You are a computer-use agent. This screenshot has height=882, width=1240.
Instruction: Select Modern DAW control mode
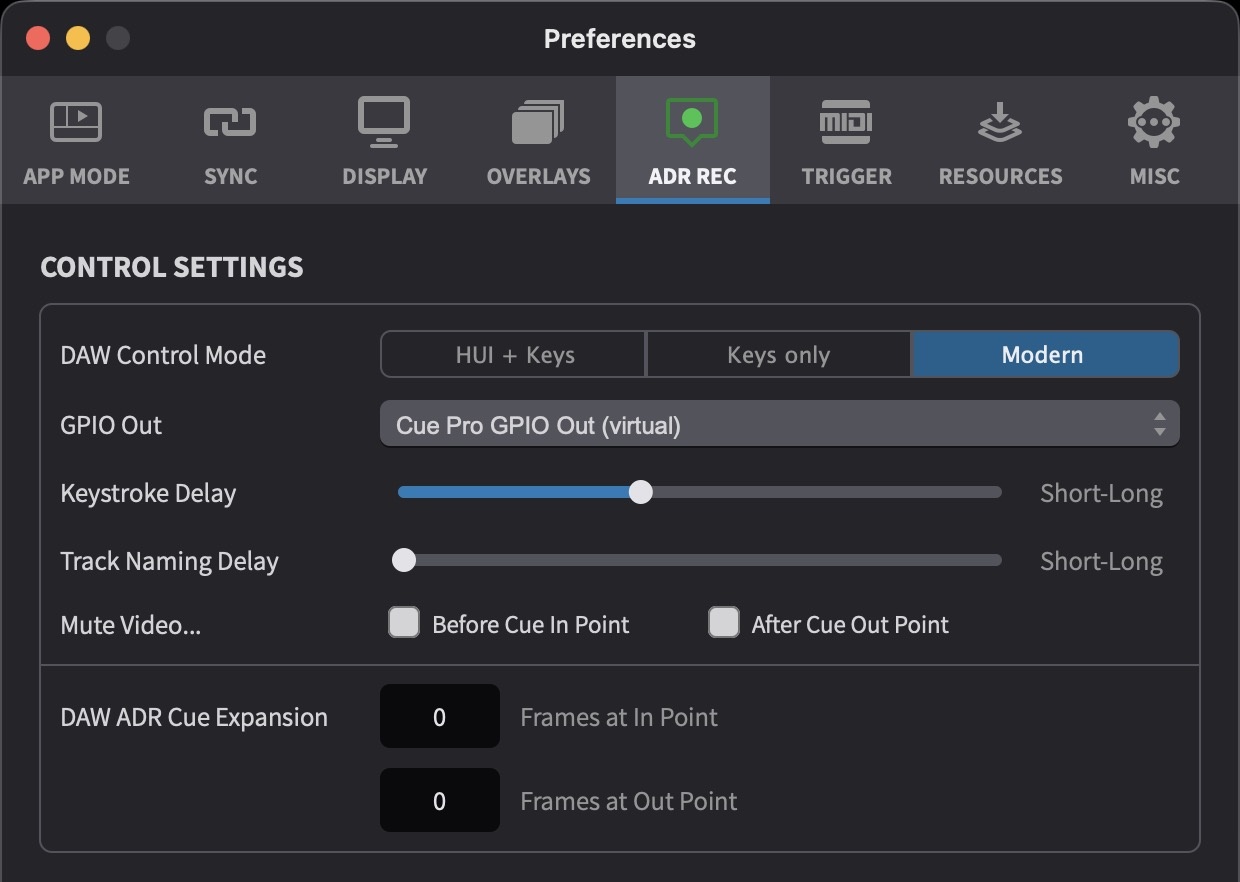pos(1046,355)
